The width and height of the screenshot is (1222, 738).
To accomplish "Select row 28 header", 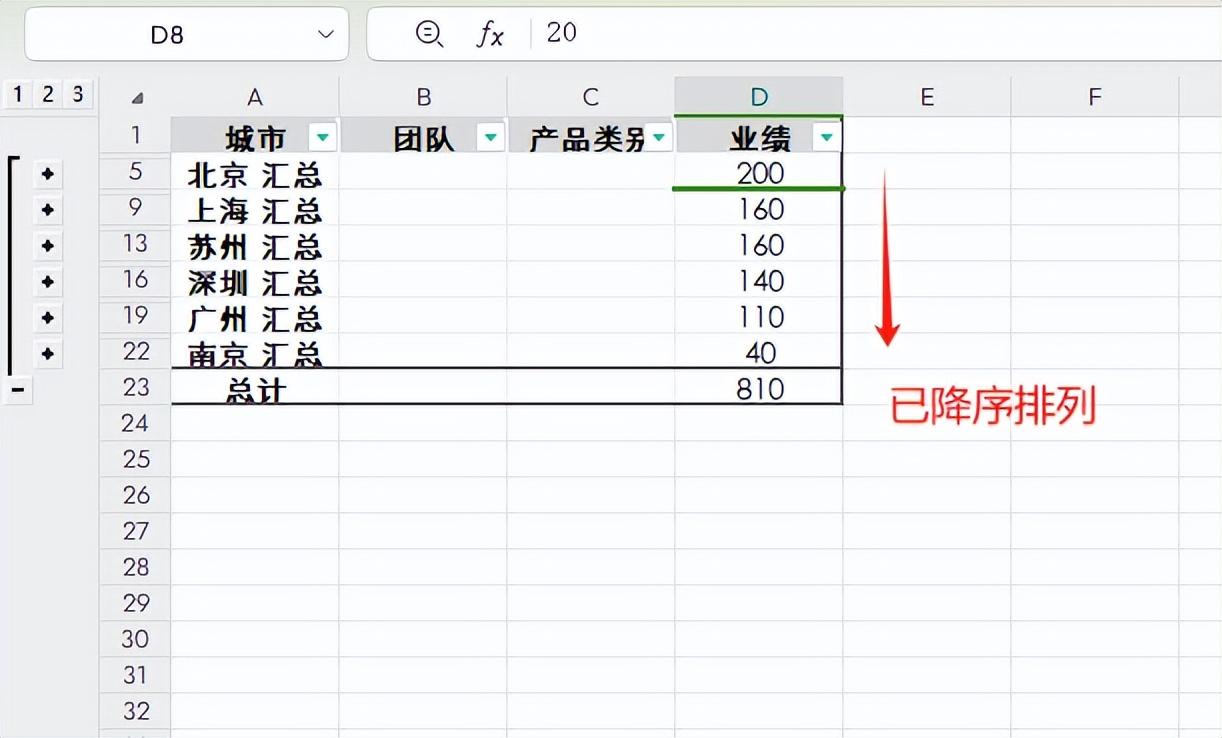I will (x=136, y=567).
